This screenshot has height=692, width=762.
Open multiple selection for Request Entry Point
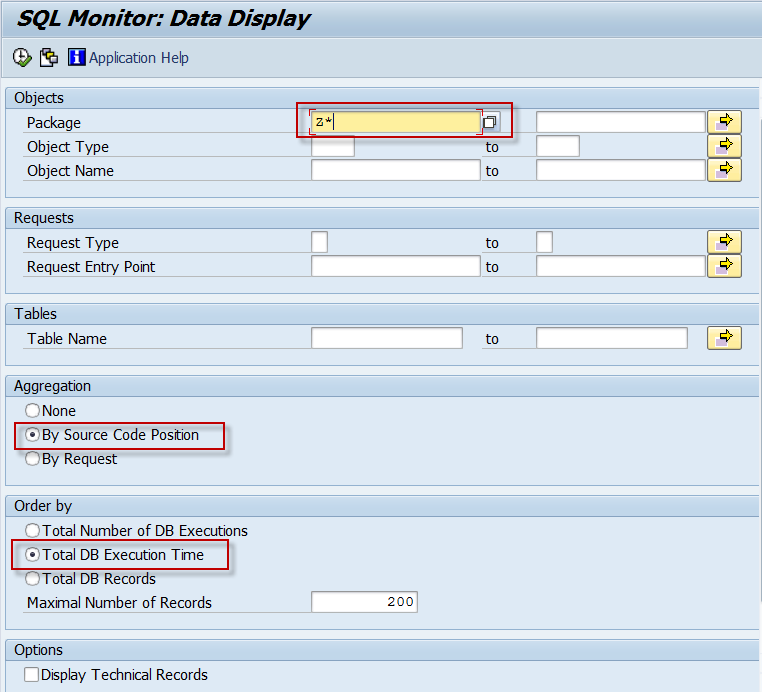pyautogui.click(x=724, y=266)
